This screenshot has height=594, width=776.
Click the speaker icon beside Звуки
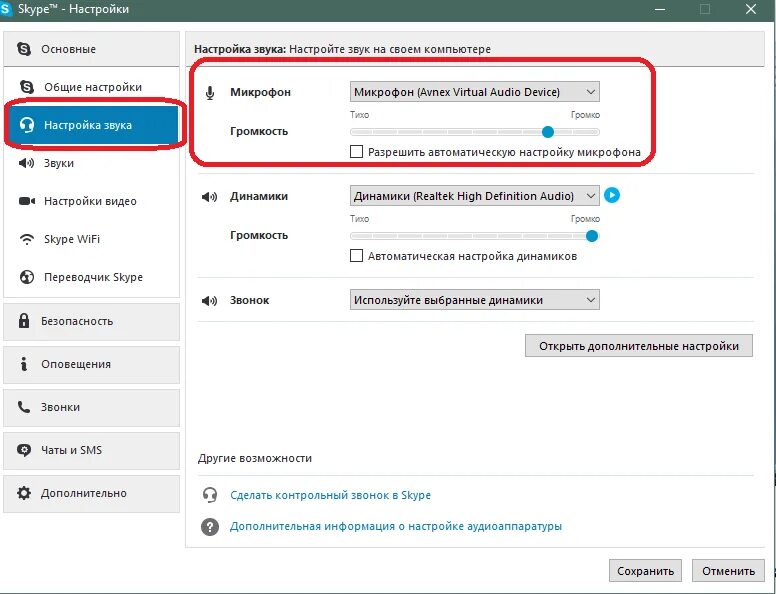pyautogui.click(x=26, y=163)
